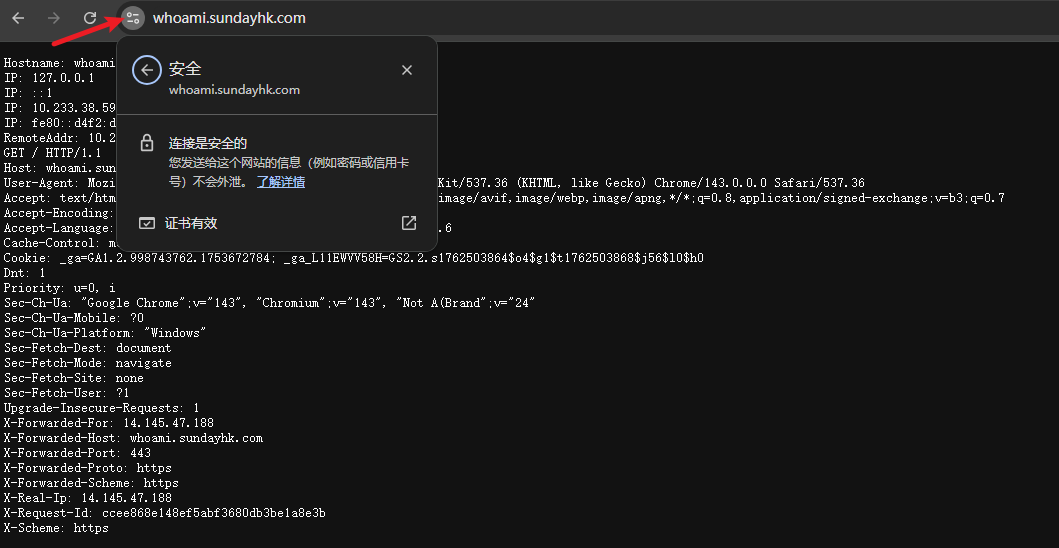Screen dimensions: 1059x548
Task: Click the certificate icon beside 证书有效
Action: coord(147,223)
